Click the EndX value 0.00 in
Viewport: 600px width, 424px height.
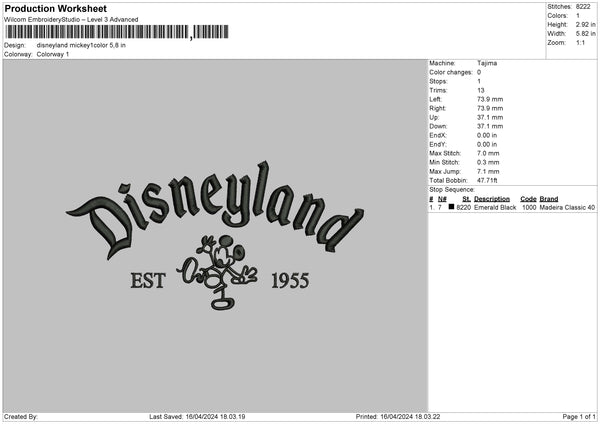[x=487, y=135]
